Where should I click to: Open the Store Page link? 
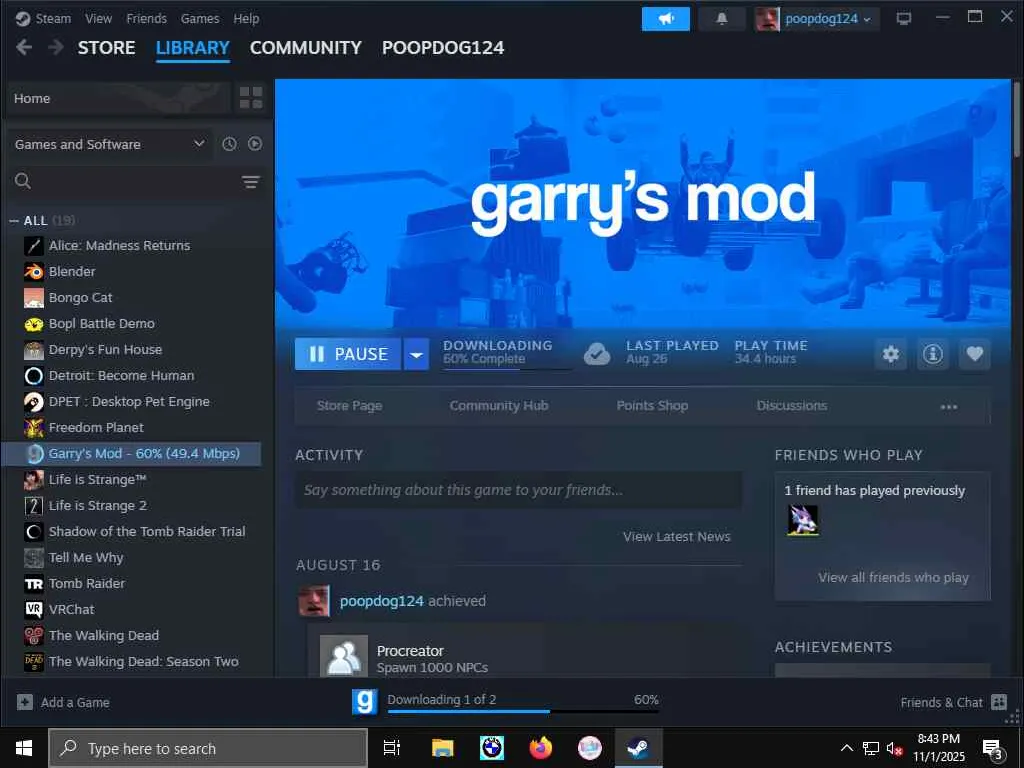point(349,406)
